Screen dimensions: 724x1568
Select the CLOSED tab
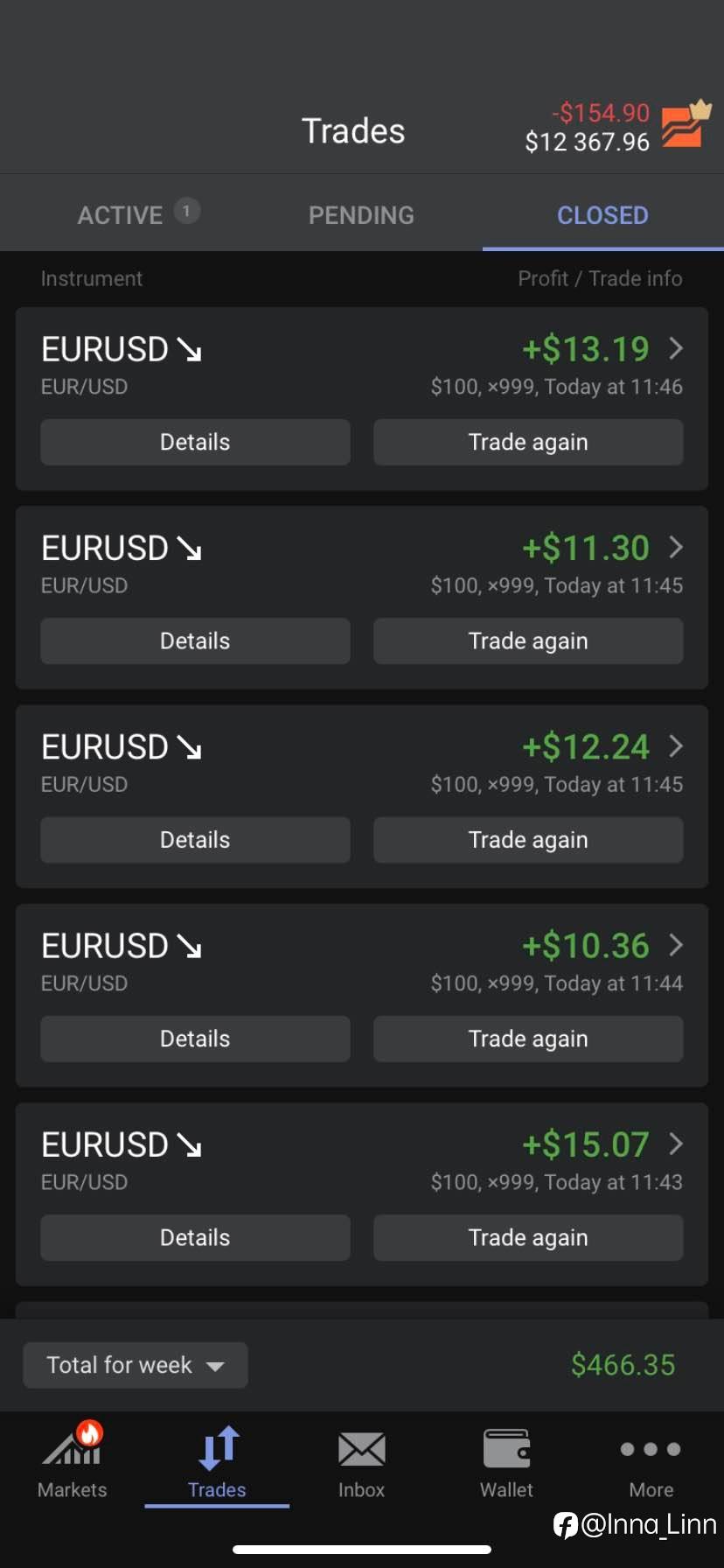click(602, 215)
